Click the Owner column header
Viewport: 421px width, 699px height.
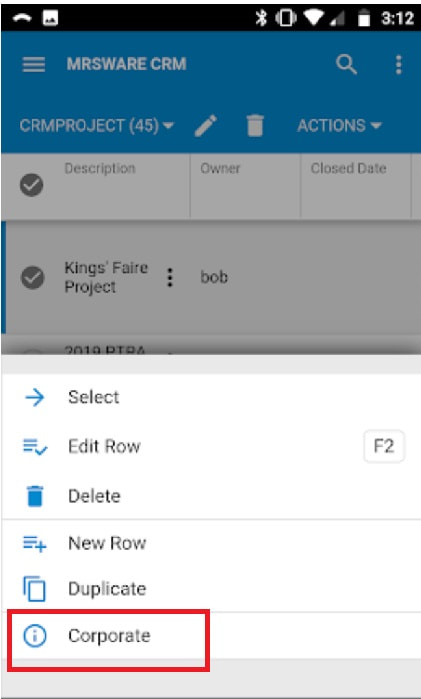(x=220, y=169)
